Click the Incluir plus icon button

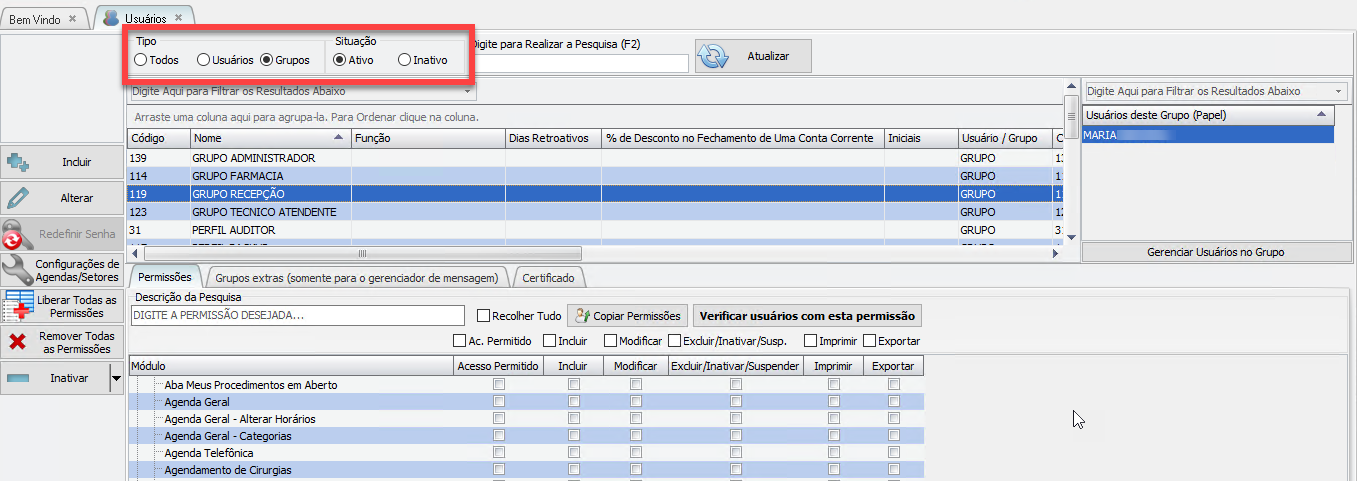click(19, 162)
